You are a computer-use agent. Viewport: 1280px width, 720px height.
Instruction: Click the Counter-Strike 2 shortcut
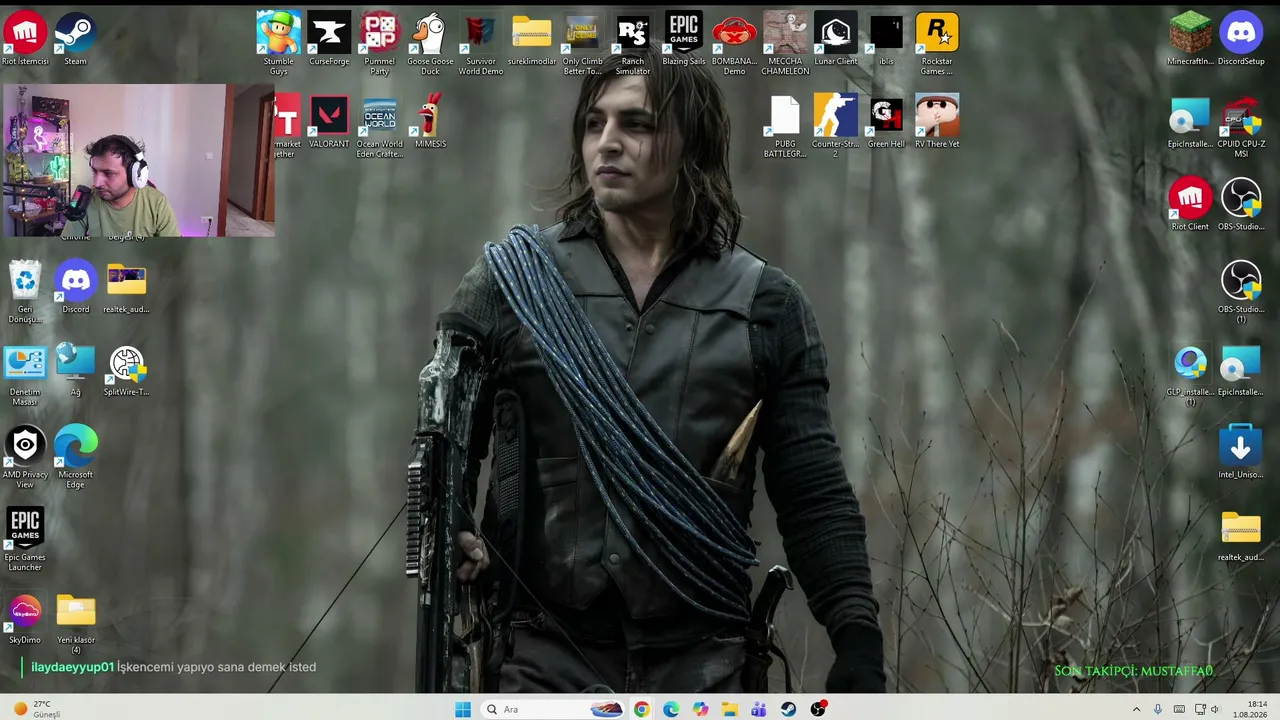click(836, 126)
